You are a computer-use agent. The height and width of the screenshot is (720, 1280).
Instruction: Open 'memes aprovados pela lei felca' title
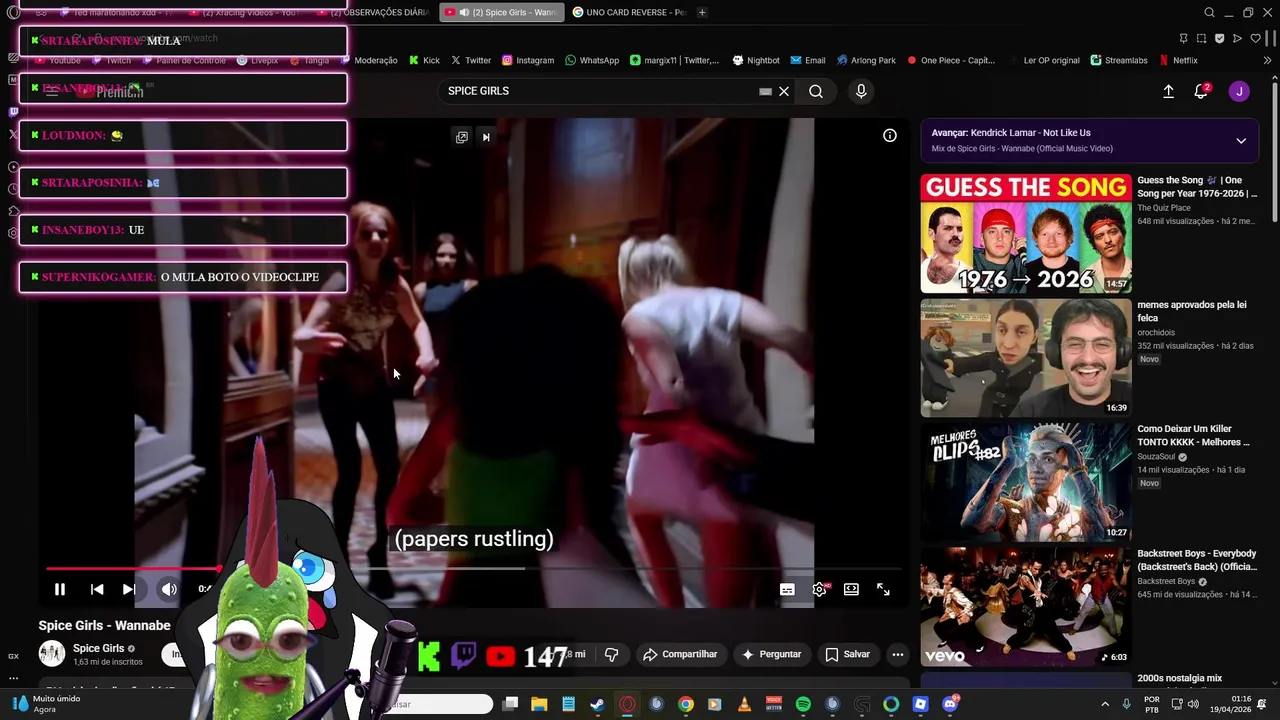[x=1191, y=311]
